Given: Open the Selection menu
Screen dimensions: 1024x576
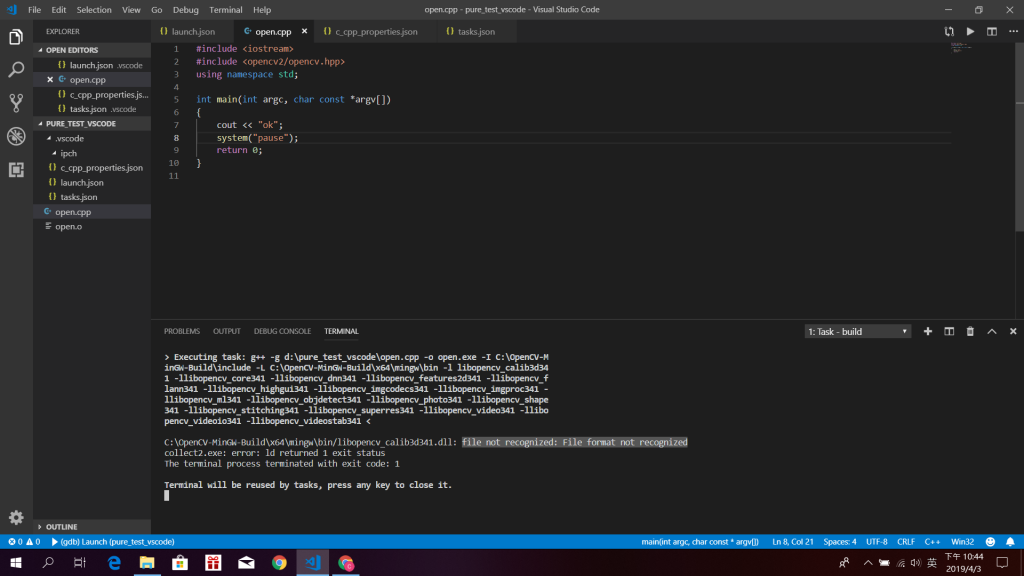Looking at the screenshot, I should (94, 10).
